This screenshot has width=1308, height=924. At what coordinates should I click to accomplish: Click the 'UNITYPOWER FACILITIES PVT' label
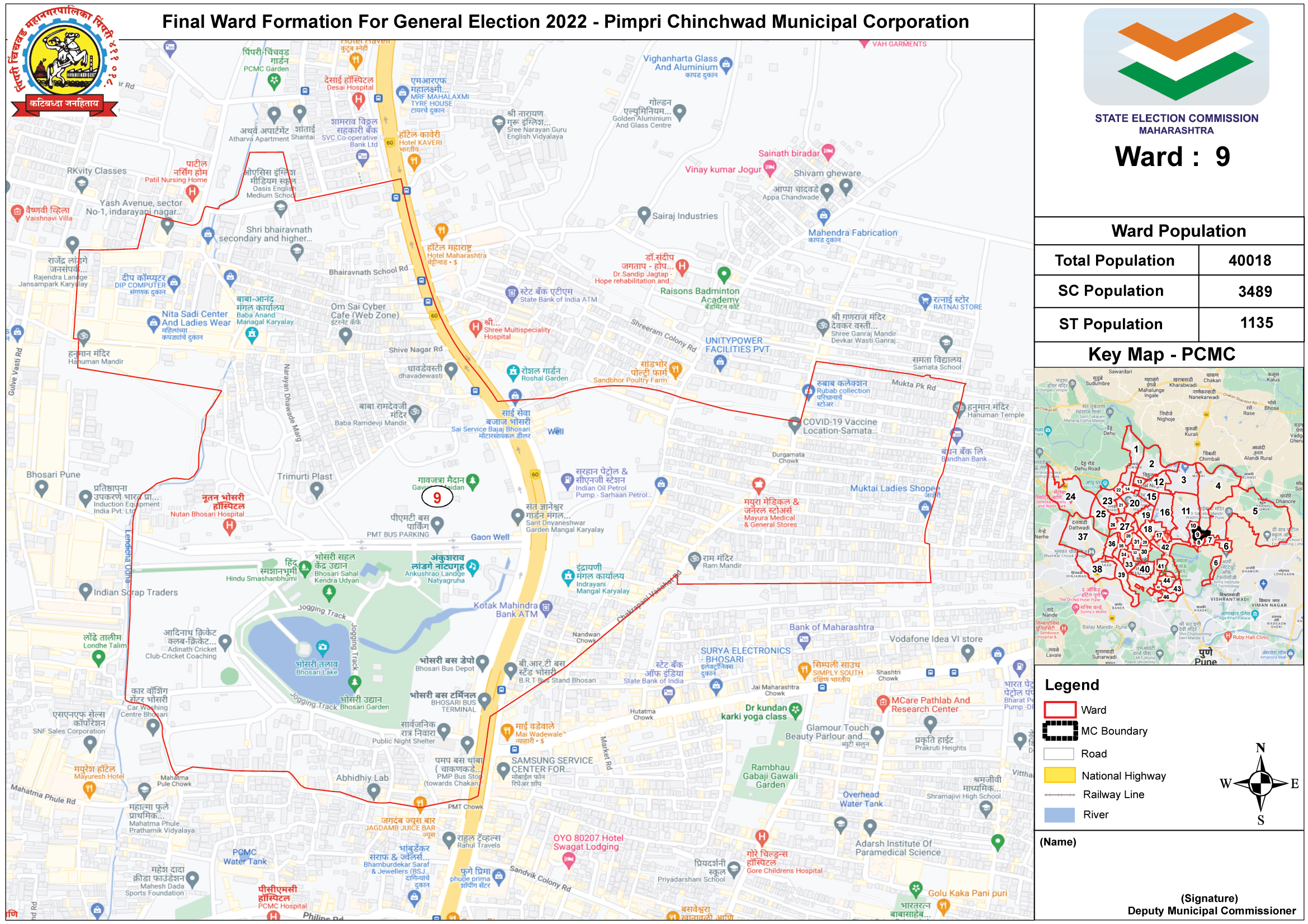tap(738, 345)
